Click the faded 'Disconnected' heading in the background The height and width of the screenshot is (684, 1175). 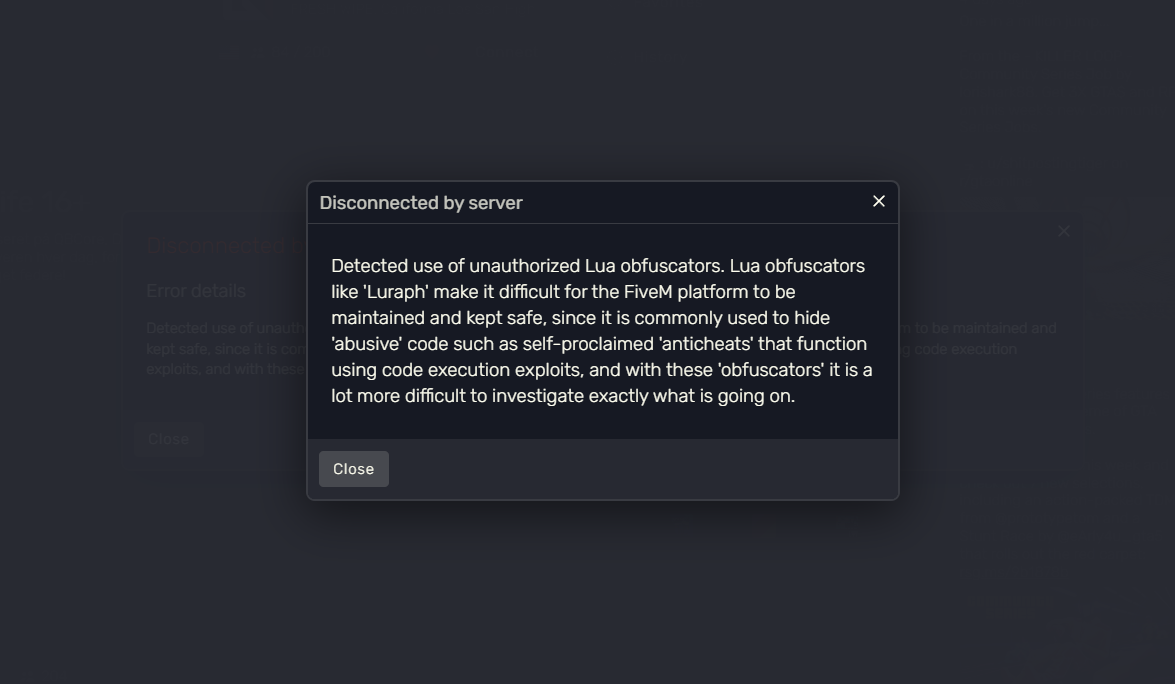point(215,243)
